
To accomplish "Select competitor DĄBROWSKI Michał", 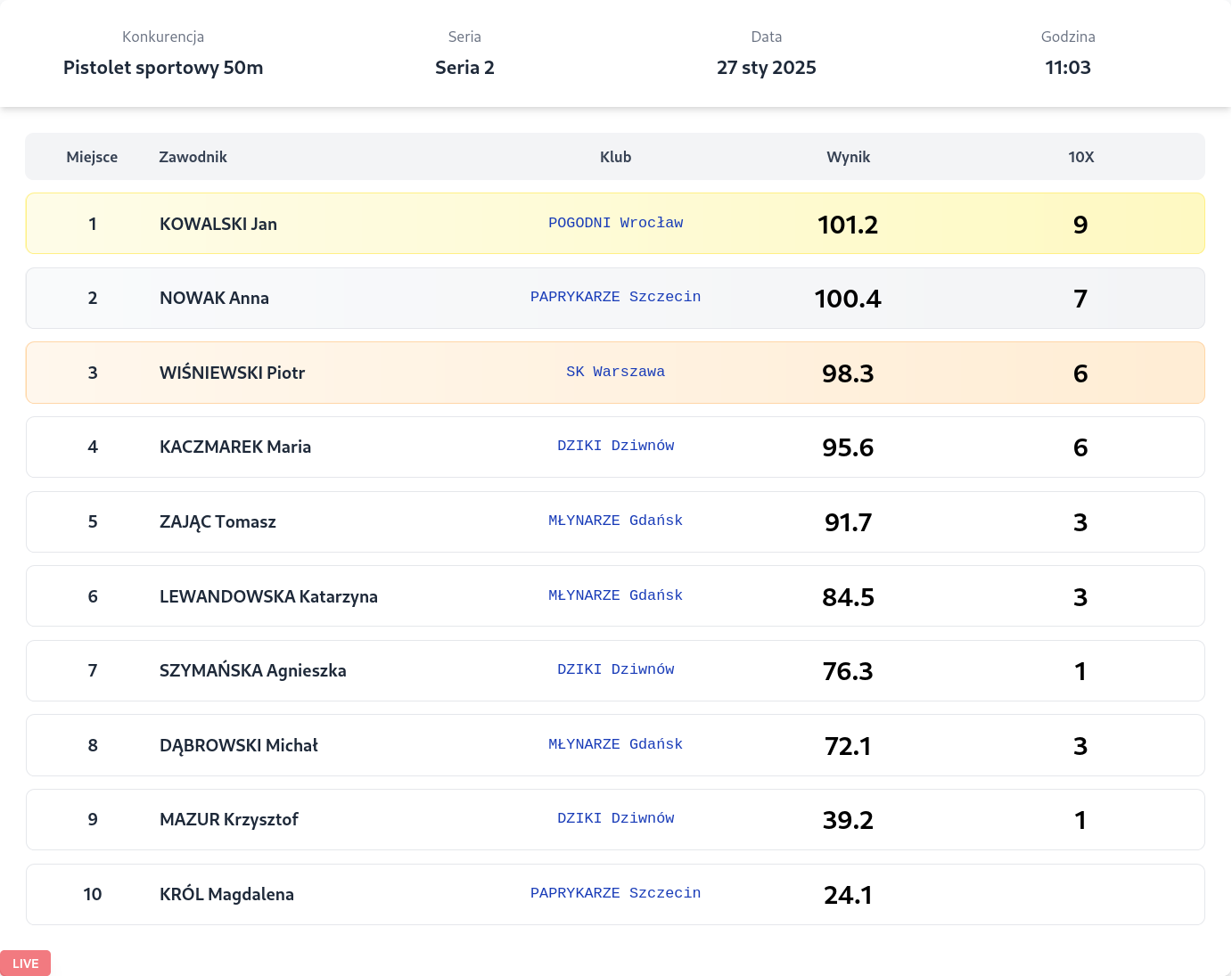I will (x=238, y=745).
